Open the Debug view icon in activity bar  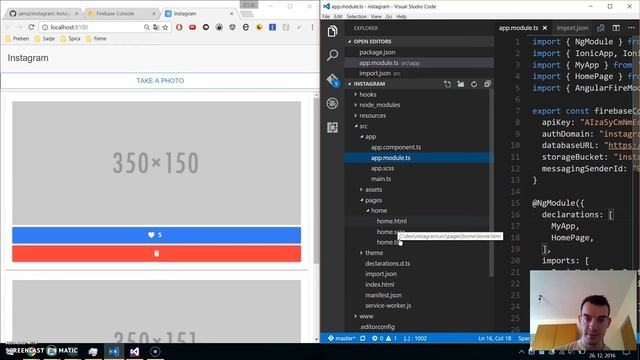tap(332, 103)
